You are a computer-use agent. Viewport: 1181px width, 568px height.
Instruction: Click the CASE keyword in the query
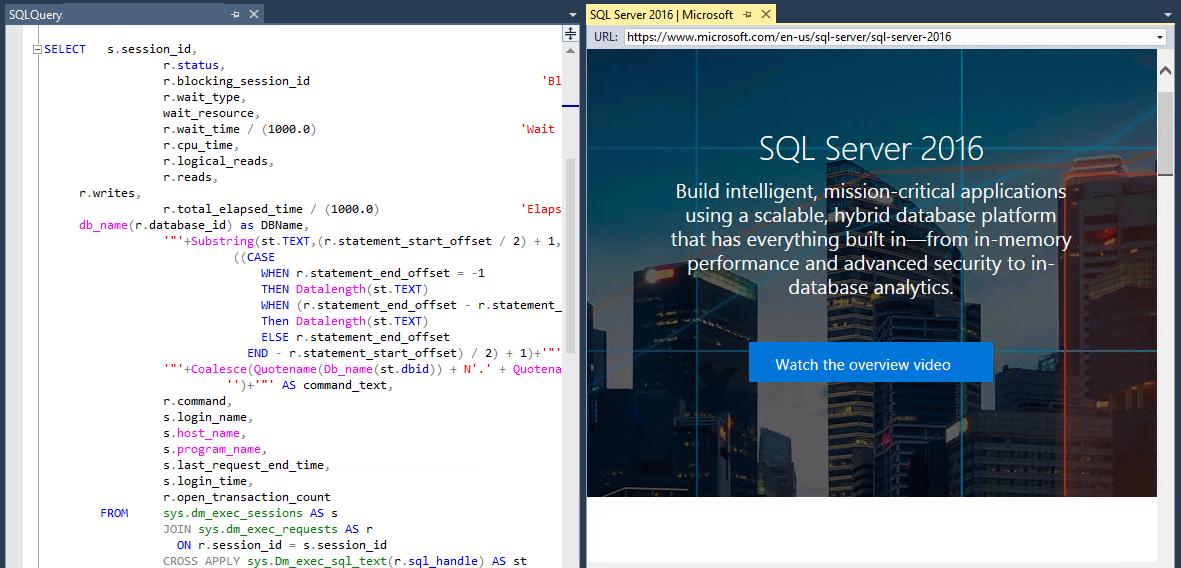(261, 258)
